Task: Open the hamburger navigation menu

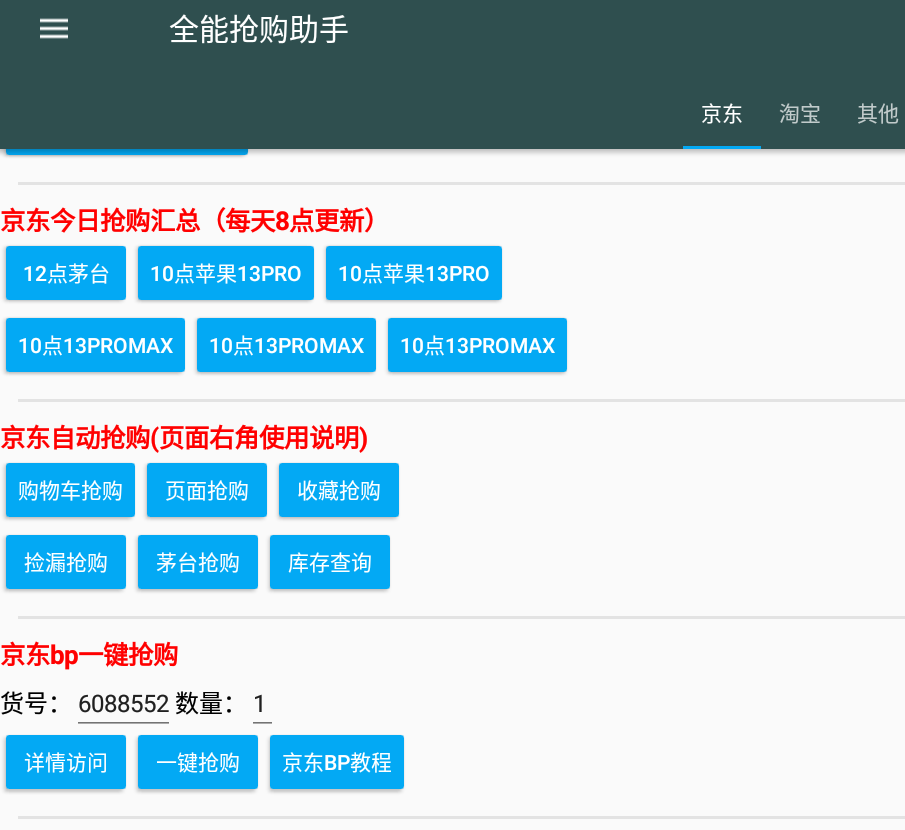Action: [x=53, y=29]
